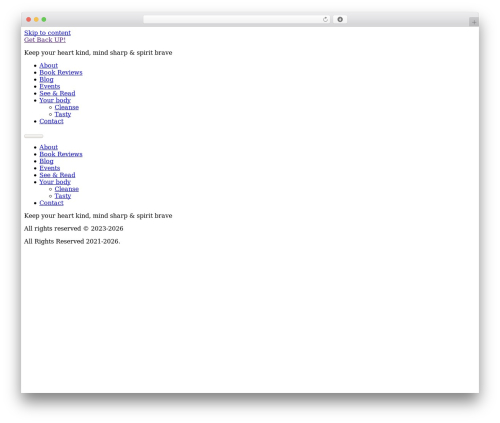500x423 pixels.
Task: Open About in the lower navigation list
Action: click(x=48, y=147)
